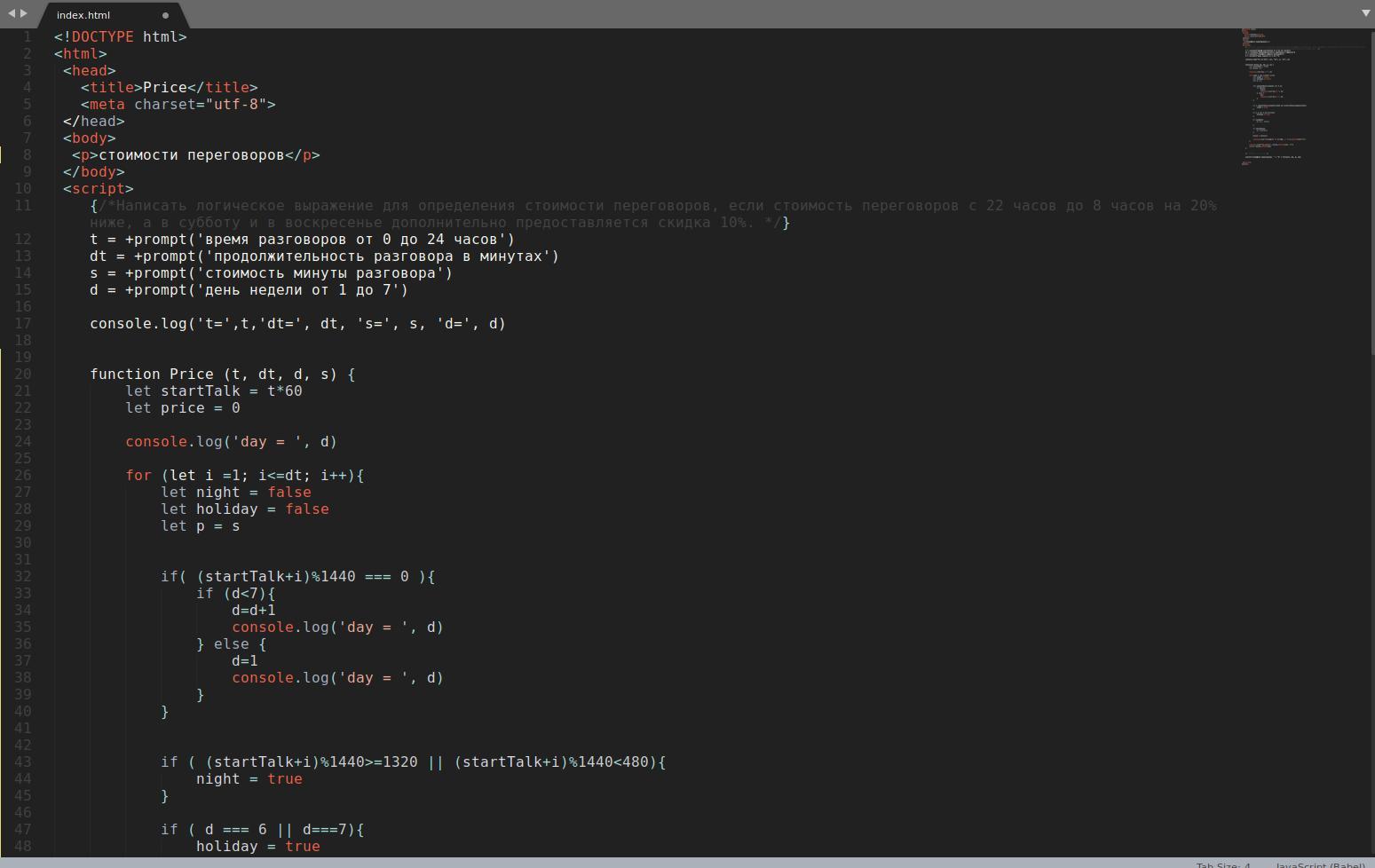Click the '(startTalk+i)%1440>=1320' condition line
The width and height of the screenshot is (1375, 868).
pos(413,761)
